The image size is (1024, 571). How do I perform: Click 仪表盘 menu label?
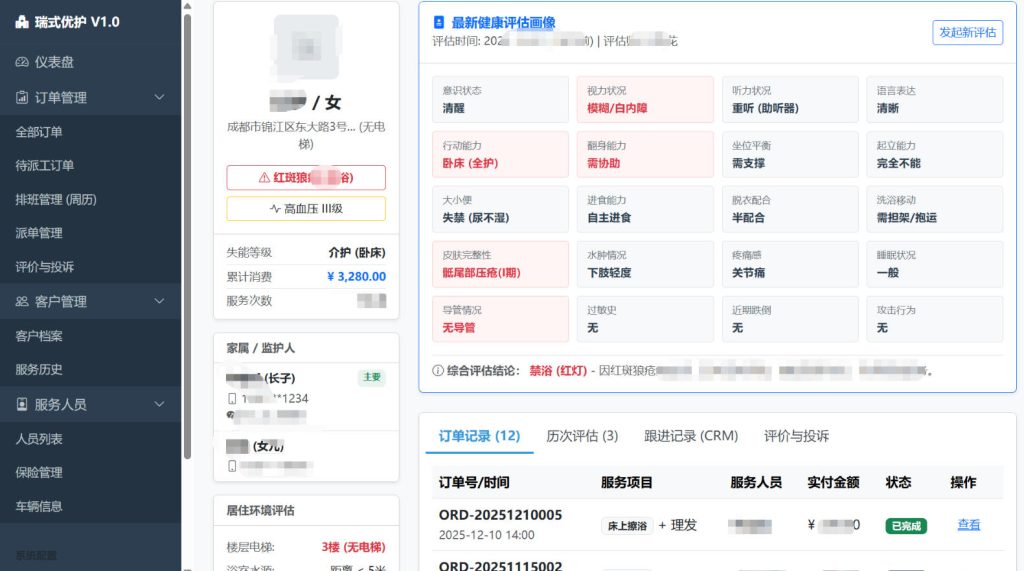click(54, 62)
